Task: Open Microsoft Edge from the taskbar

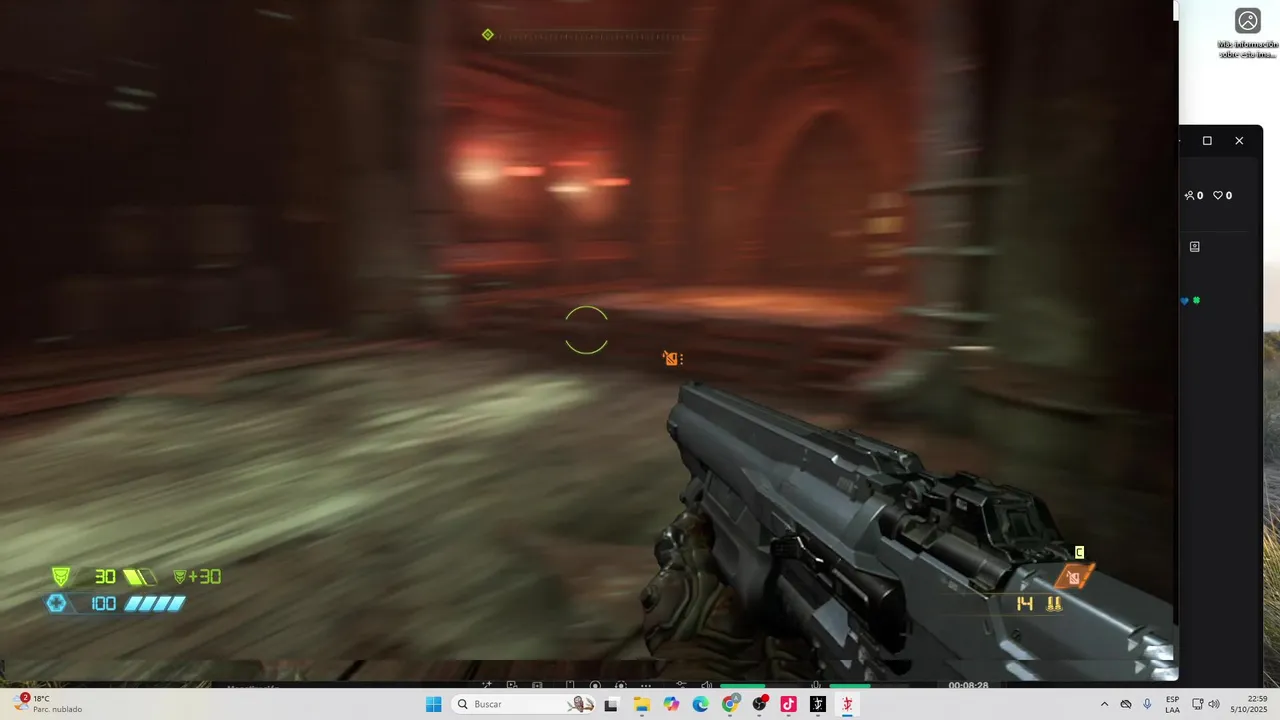Action: point(701,704)
